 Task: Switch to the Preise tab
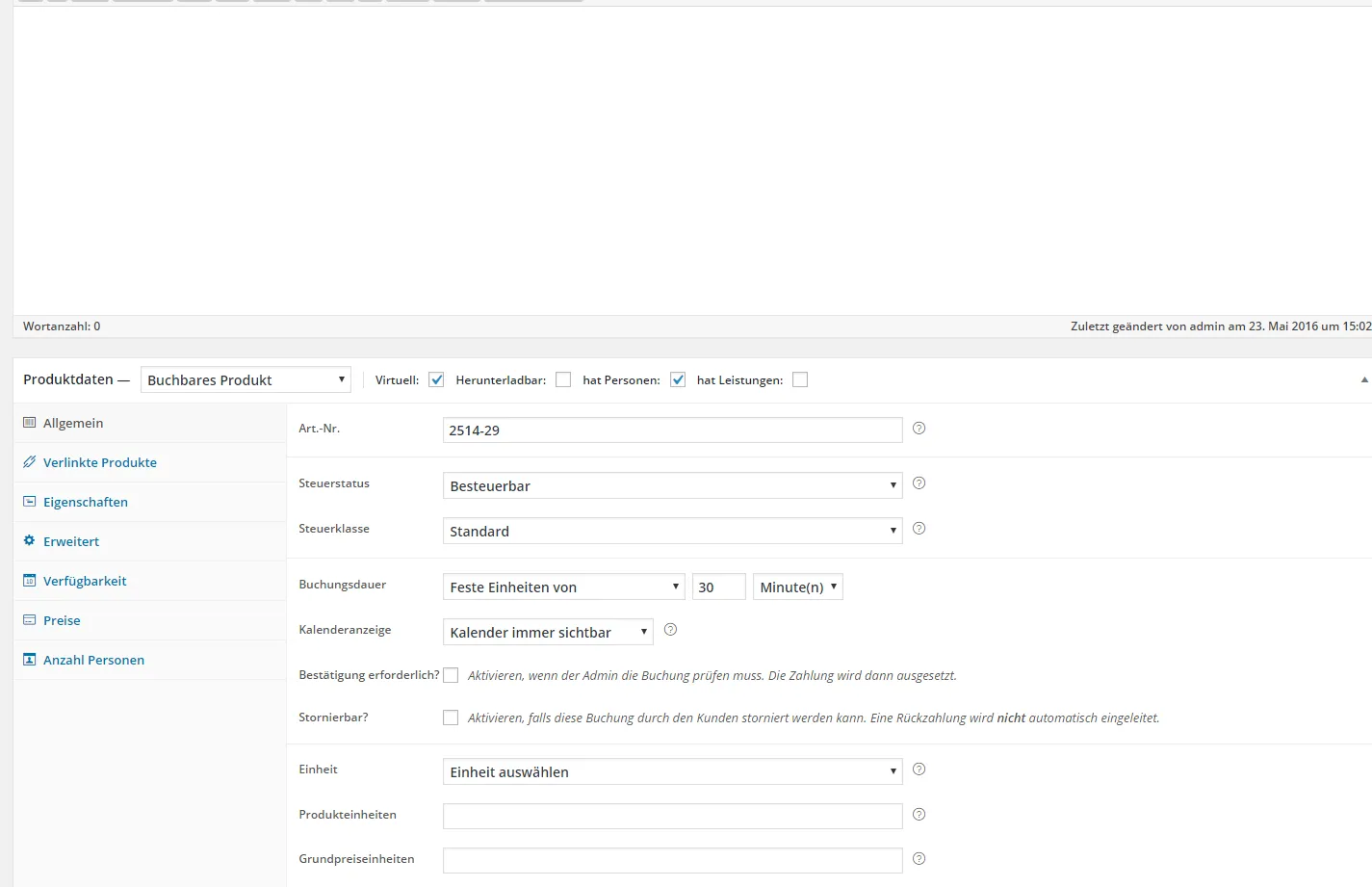click(62, 620)
